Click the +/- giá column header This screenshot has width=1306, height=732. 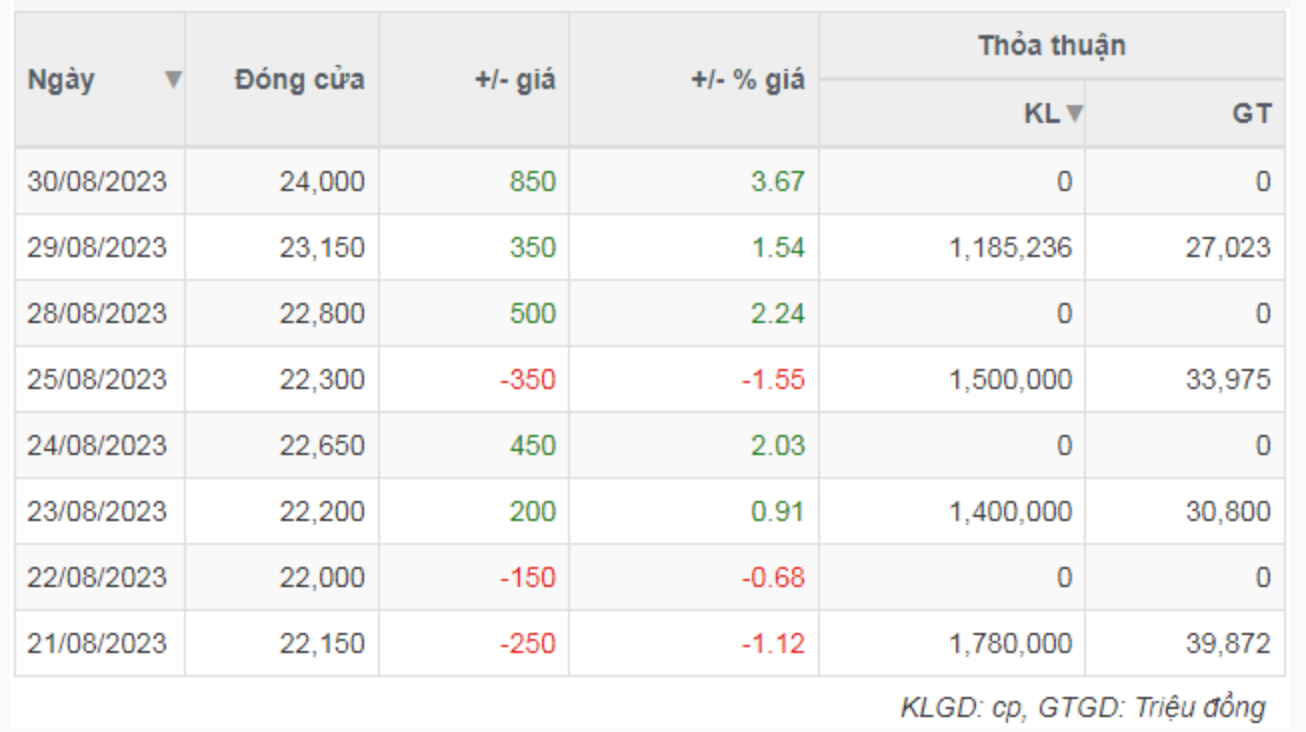coord(514,80)
